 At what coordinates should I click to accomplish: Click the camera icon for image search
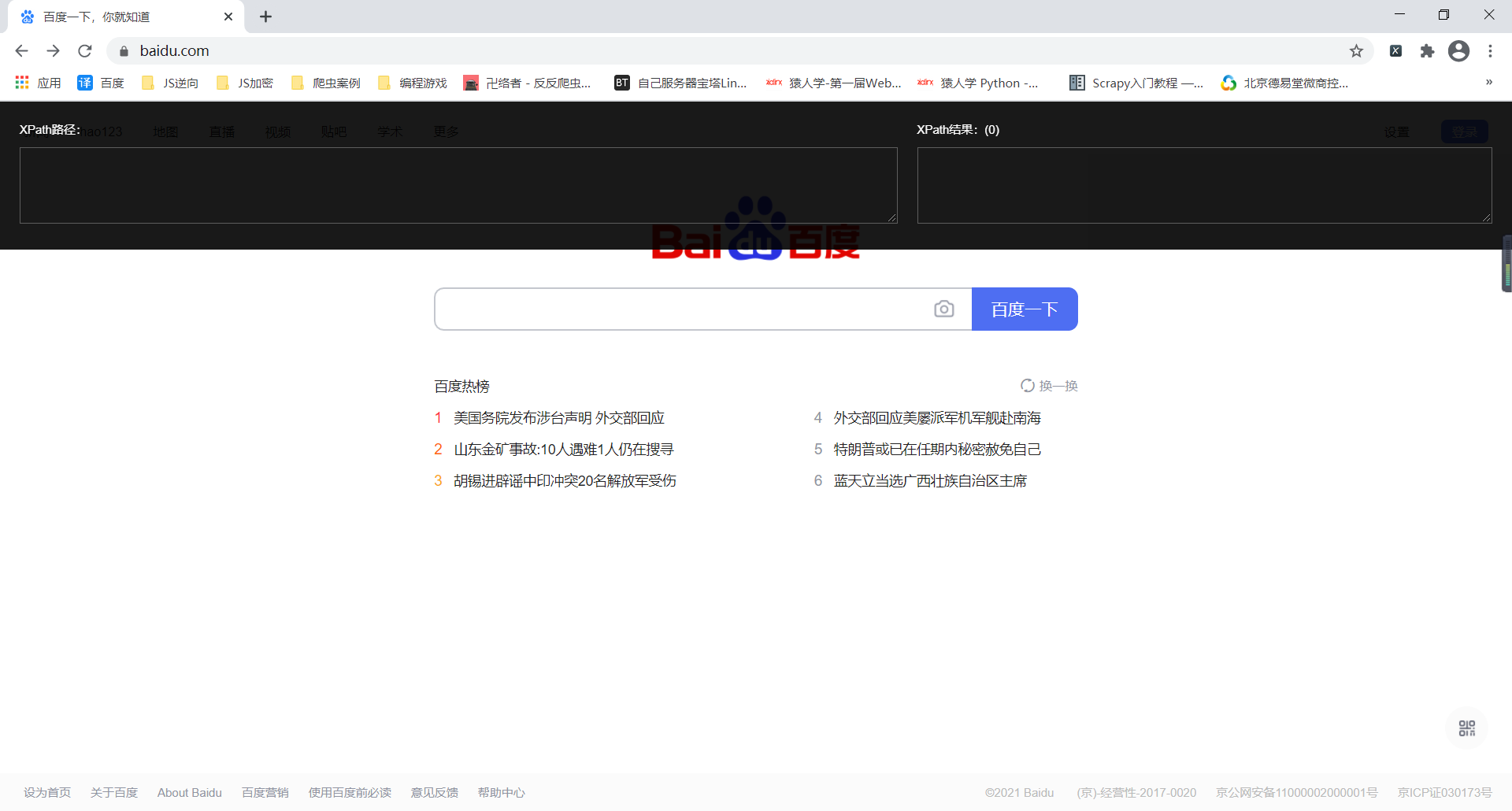click(944, 309)
